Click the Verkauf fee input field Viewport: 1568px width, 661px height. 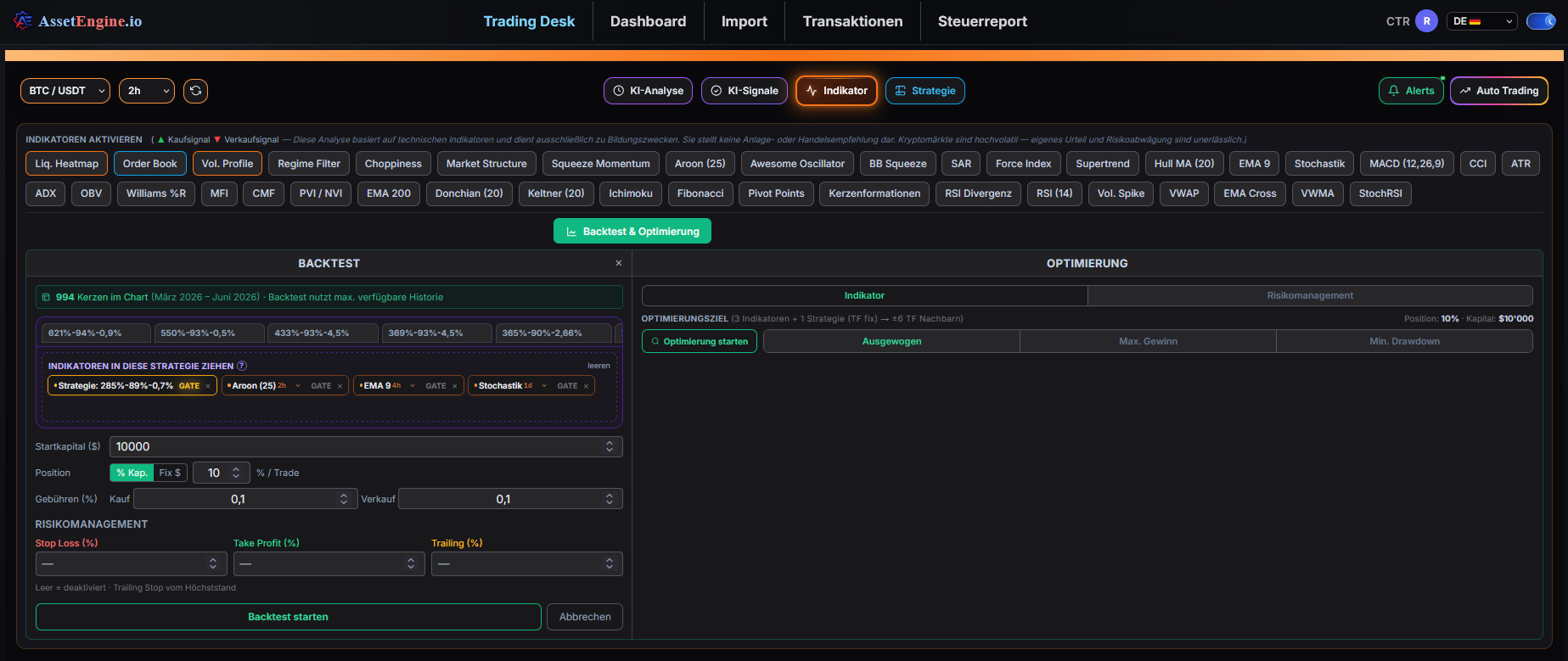point(510,499)
